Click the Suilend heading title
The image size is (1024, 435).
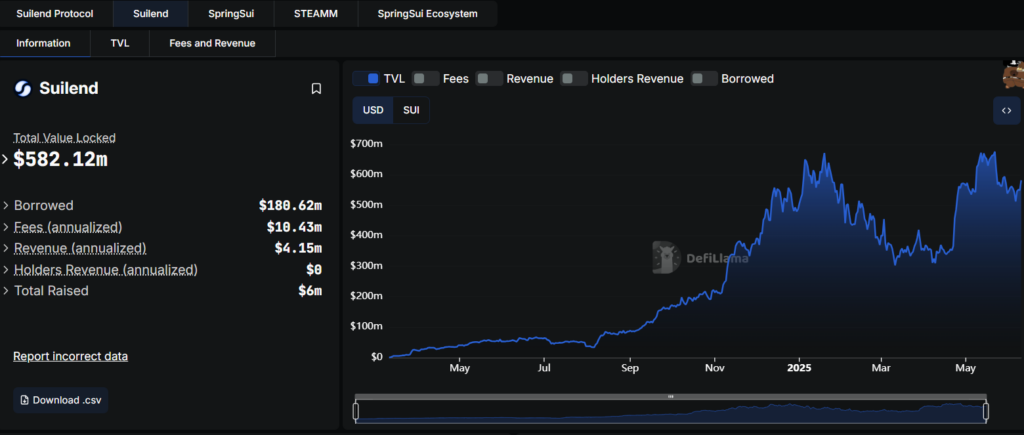69,89
